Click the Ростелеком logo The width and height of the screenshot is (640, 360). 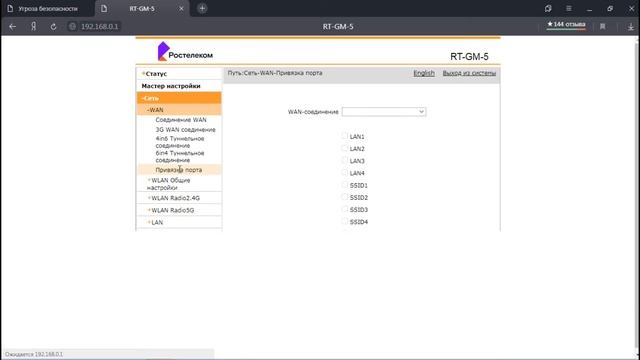[x=185, y=51]
